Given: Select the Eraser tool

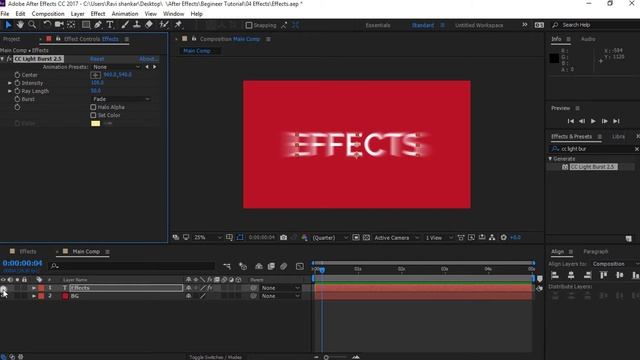Looking at the screenshot, I should [x=149, y=25].
